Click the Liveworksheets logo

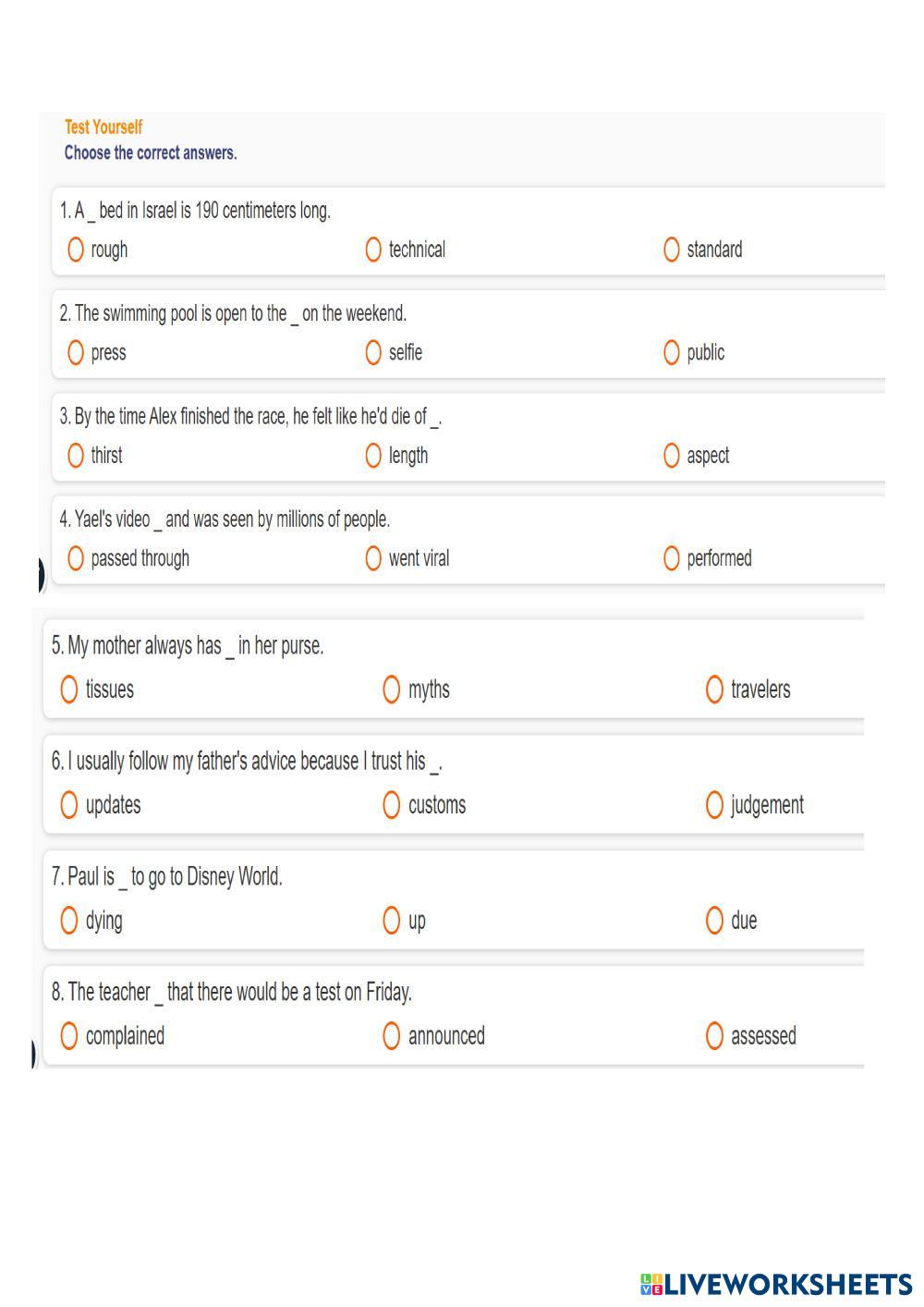click(776, 1284)
